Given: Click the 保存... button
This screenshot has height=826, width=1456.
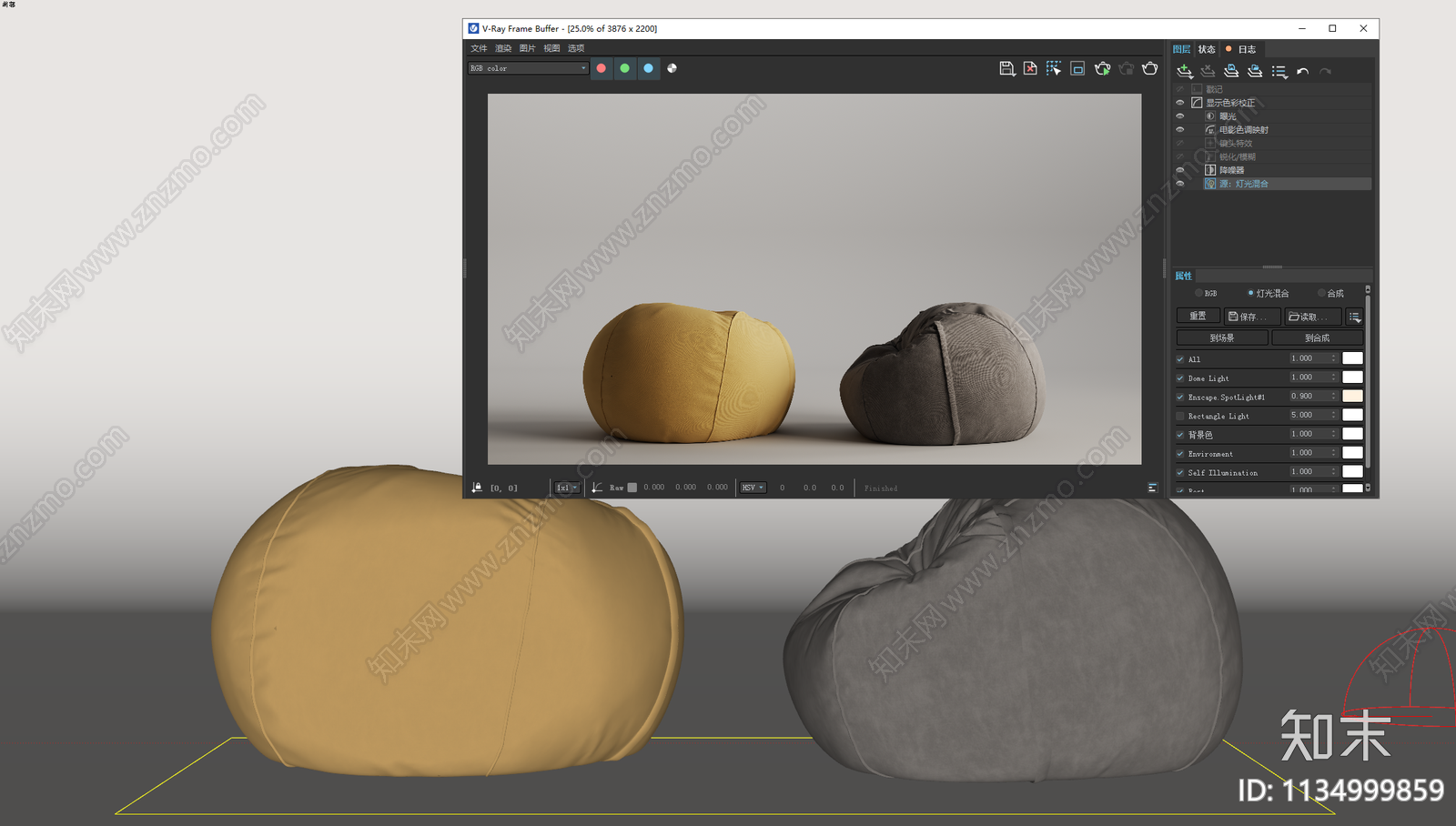Looking at the screenshot, I should (x=1252, y=317).
